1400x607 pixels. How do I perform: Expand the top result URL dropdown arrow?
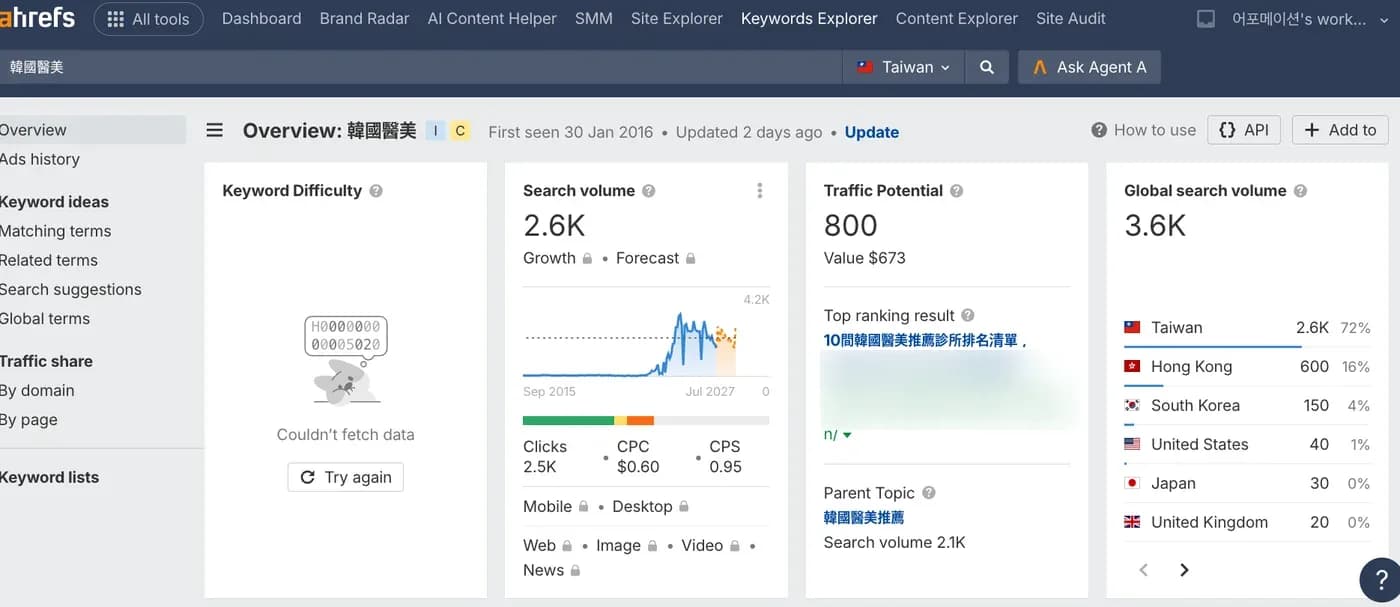pos(847,435)
